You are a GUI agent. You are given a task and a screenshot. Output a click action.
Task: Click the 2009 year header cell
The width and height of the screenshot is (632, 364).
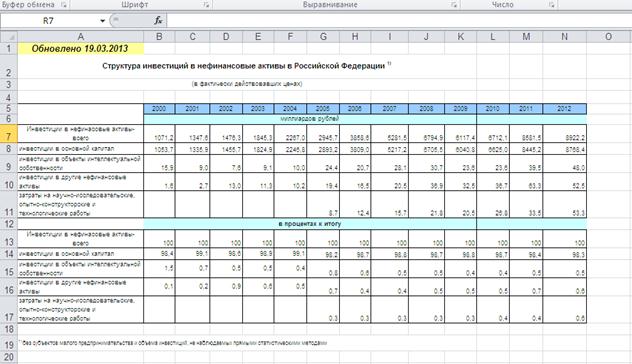460,108
